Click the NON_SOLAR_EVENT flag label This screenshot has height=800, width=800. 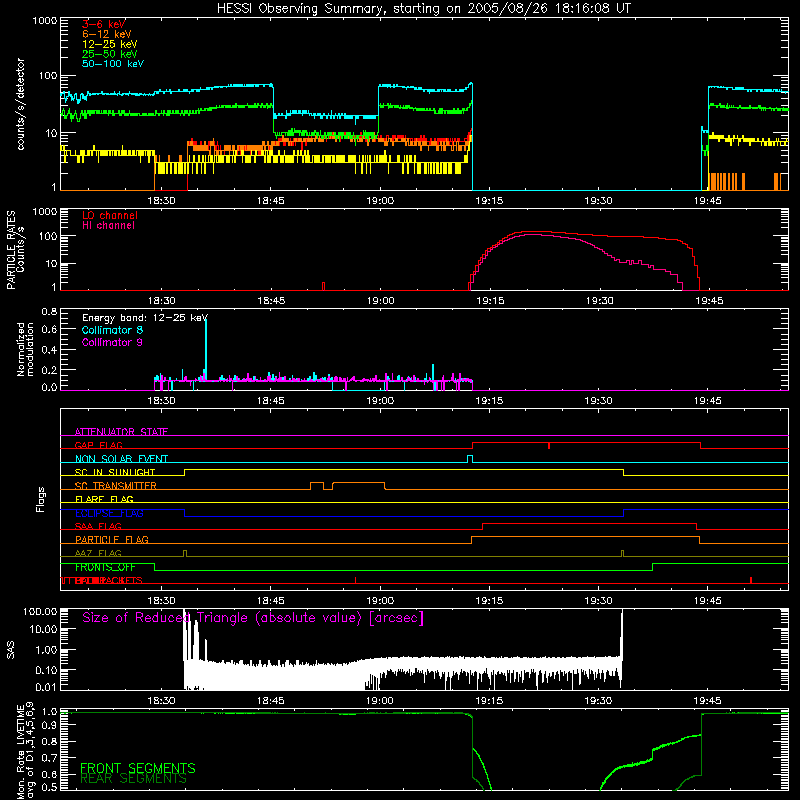point(121,459)
